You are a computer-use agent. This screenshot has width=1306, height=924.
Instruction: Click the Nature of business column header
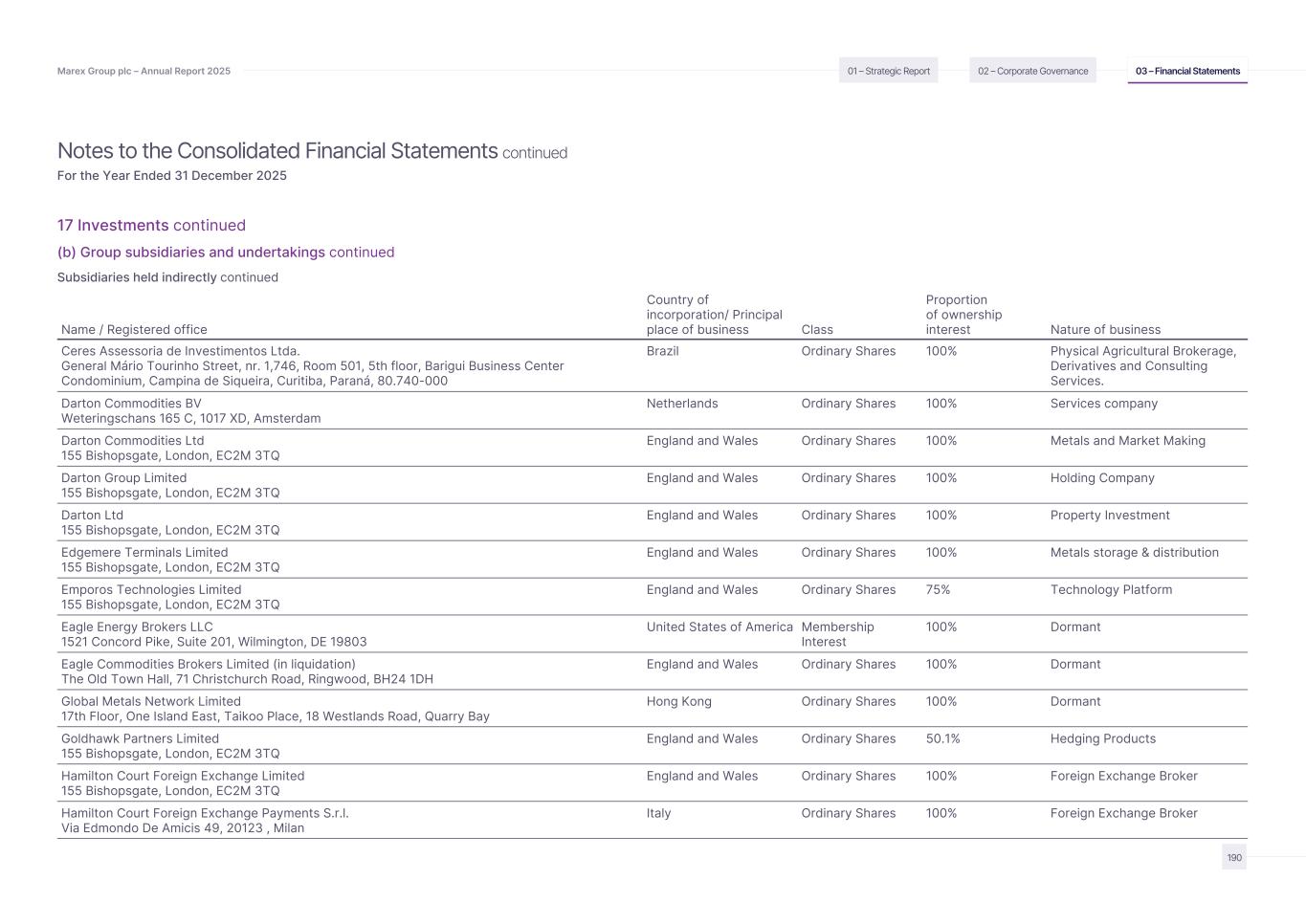pyautogui.click(x=1105, y=330)
